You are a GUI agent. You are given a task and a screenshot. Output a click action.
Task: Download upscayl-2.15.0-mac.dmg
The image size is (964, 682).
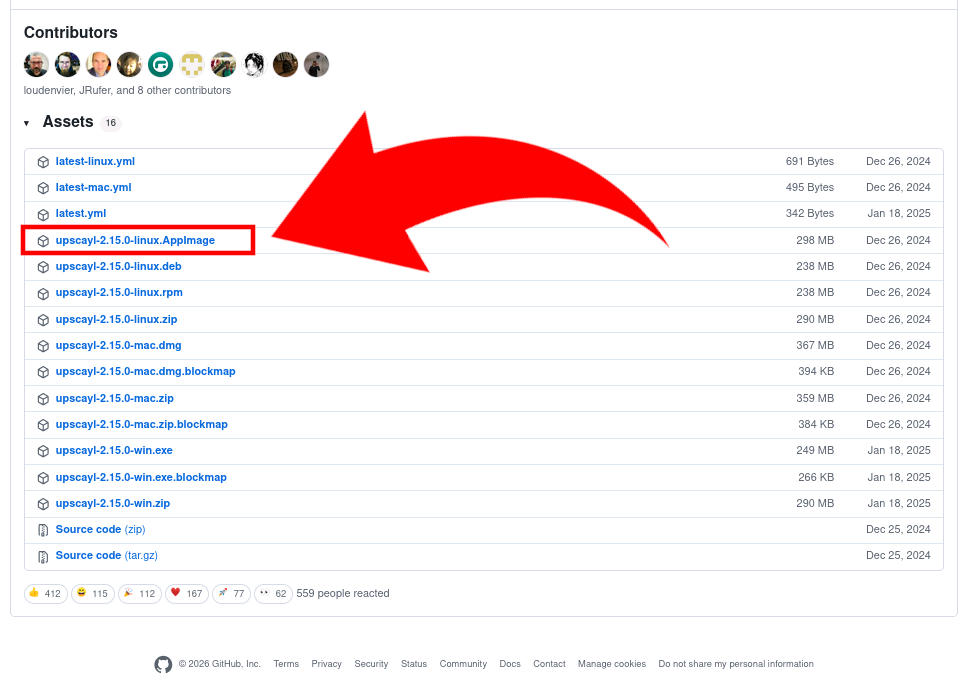coord(119,346)
